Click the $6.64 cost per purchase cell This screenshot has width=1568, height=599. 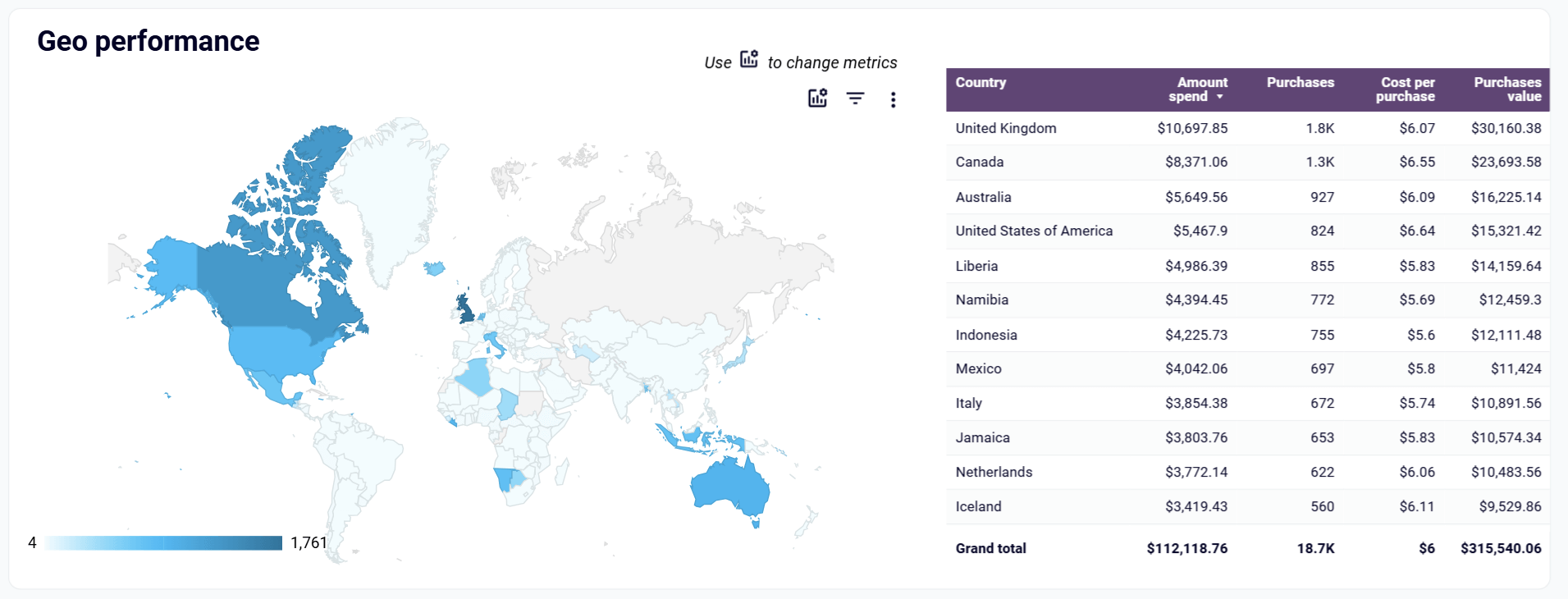[x=1417, y=231]
